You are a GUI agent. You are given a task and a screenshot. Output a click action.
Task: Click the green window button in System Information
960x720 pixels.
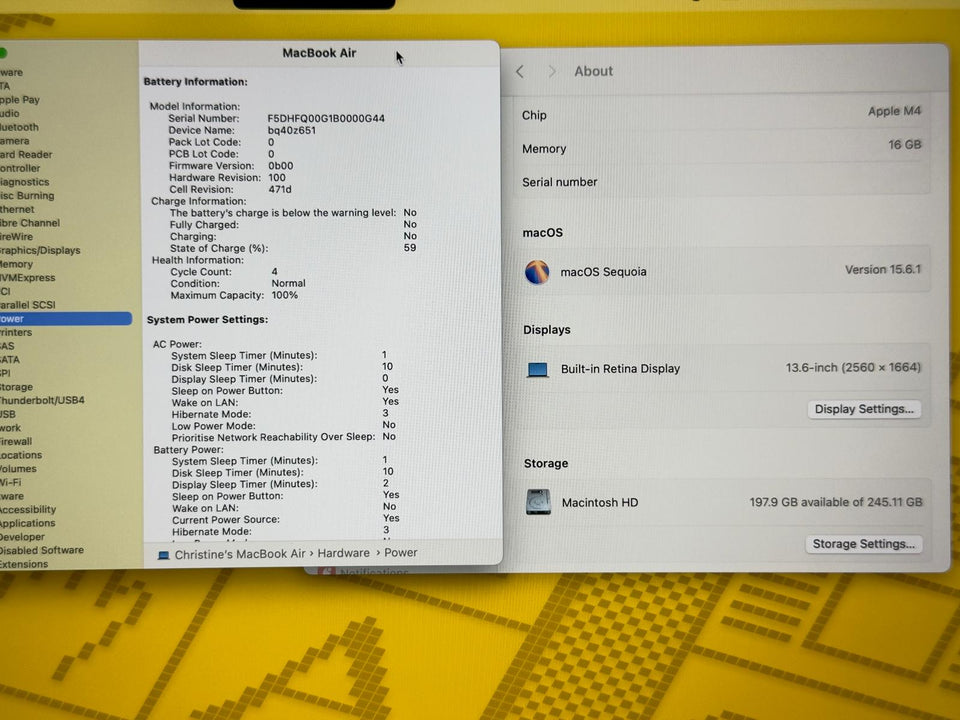[3, 53]
